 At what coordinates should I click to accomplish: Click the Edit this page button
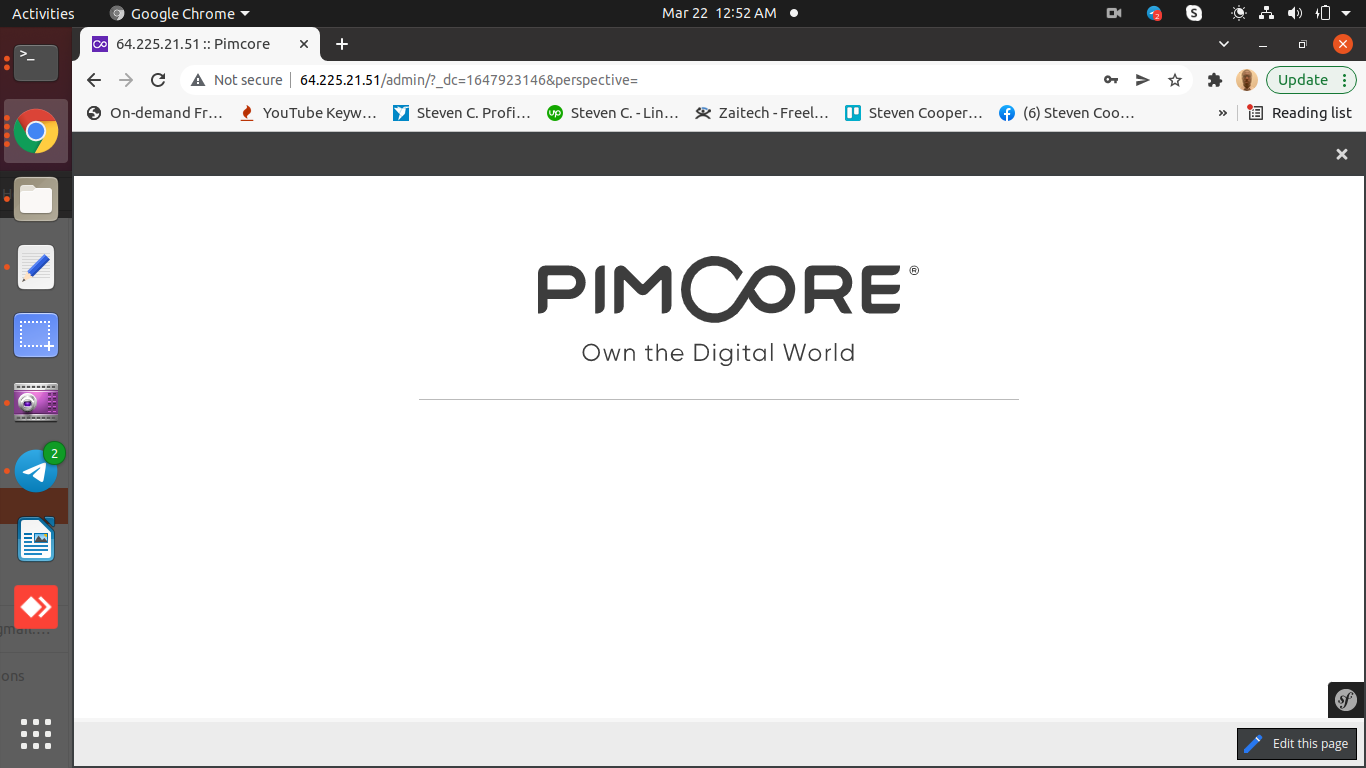pos(1297,744)
